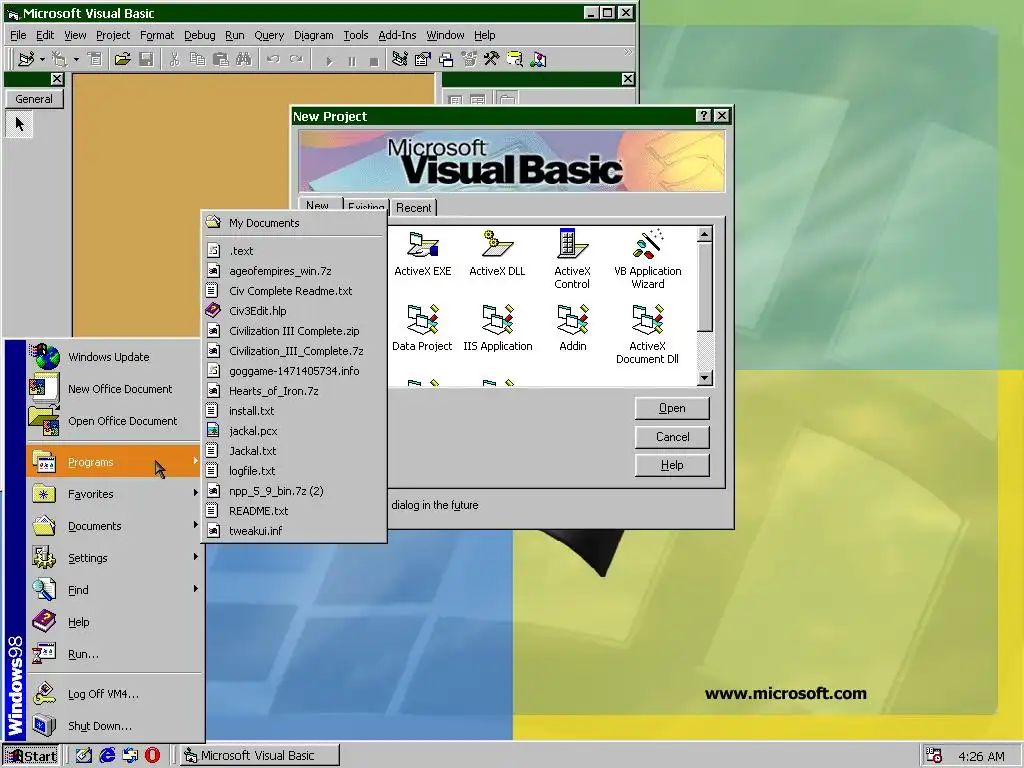Image resolution: width=1024 pixels, height=768 pixels.
Task: Click the Find binoculars icon
Action: 244,59
